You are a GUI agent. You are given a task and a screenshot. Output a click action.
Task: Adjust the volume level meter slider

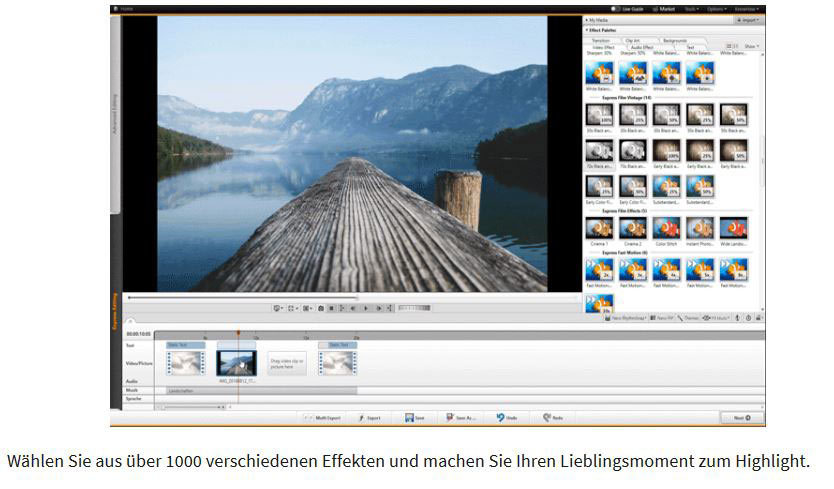[x=414, y=308]
